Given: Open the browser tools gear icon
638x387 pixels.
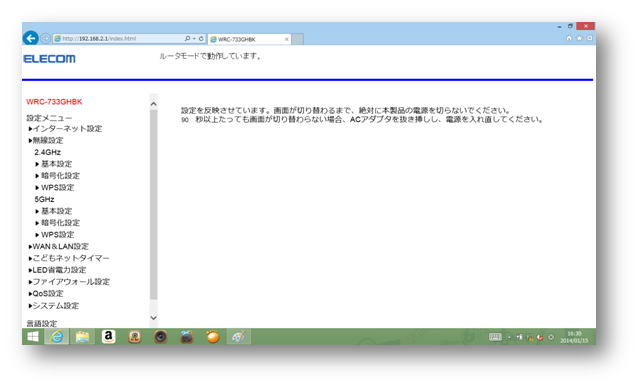Looking at the screenshot, I should pyautogui.click(x=590, y=38).
